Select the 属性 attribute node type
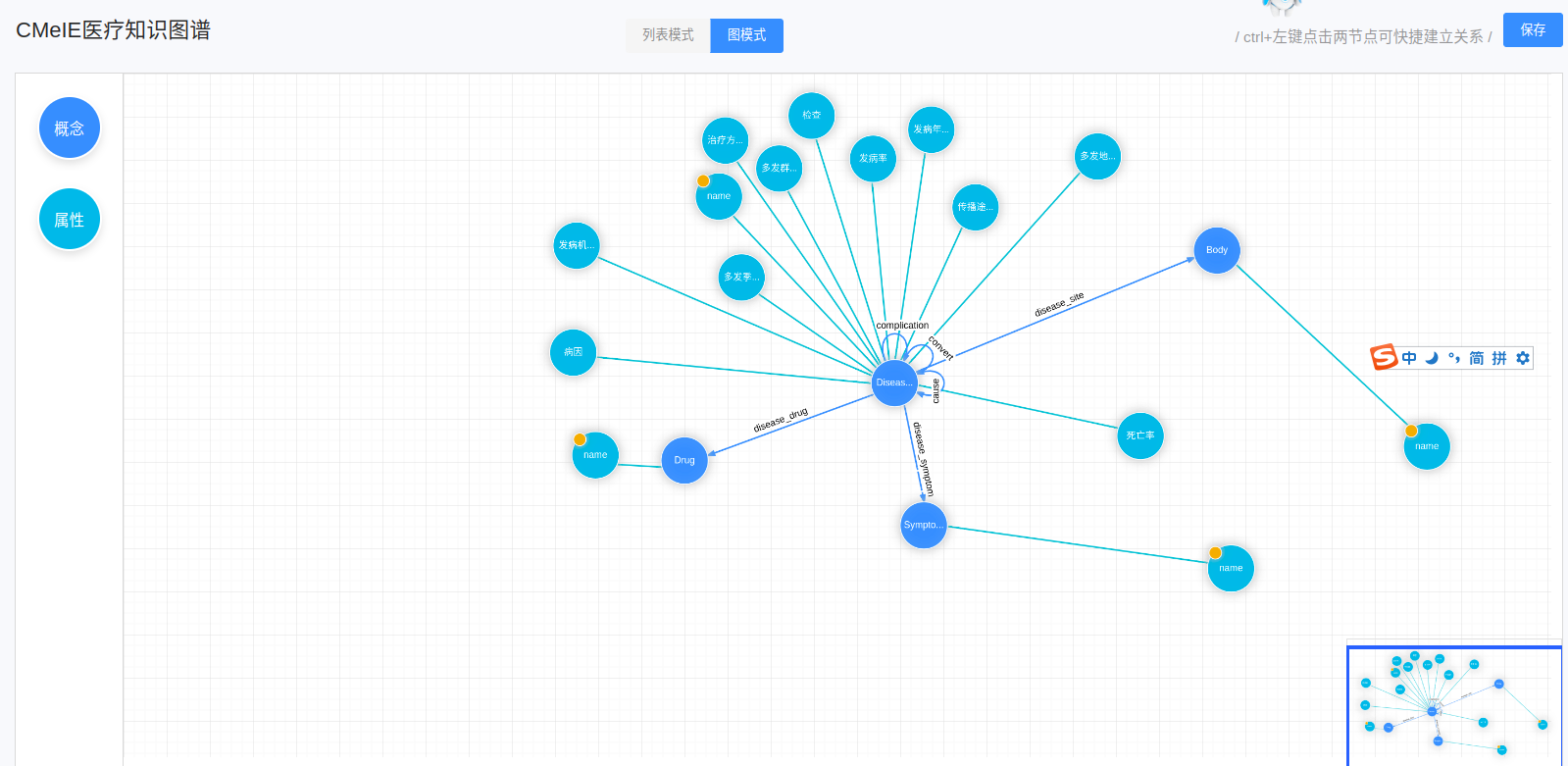The image size is (1568, 766). 70,219
